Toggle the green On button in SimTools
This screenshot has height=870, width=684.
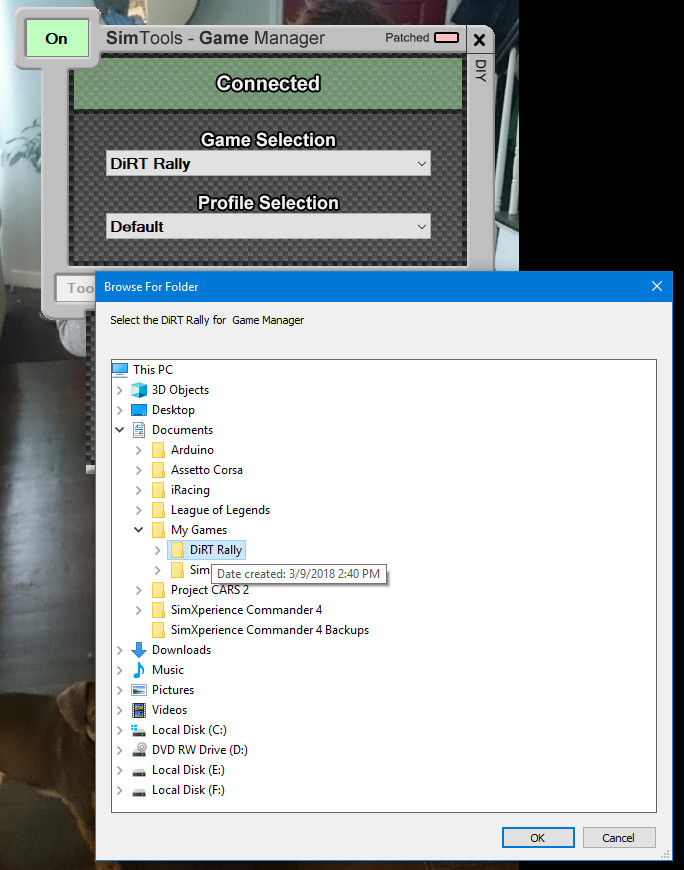(x=57, y=38)
